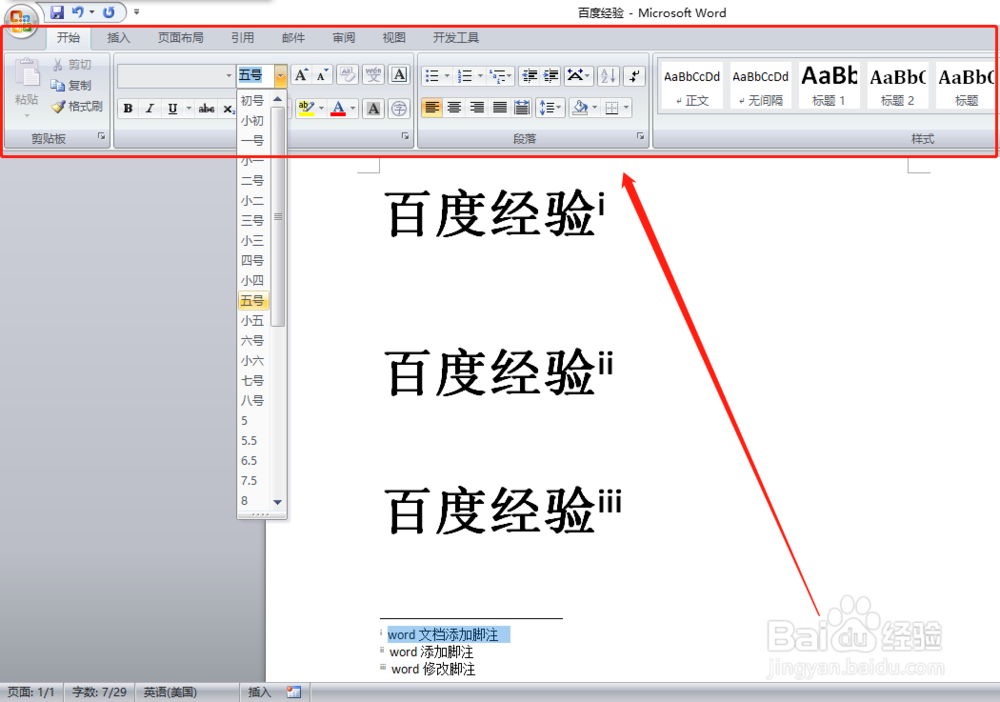Viewport: 1000px width, 702px height.
Task: Click the 复制 copy button
Action: tap(71, 85)
